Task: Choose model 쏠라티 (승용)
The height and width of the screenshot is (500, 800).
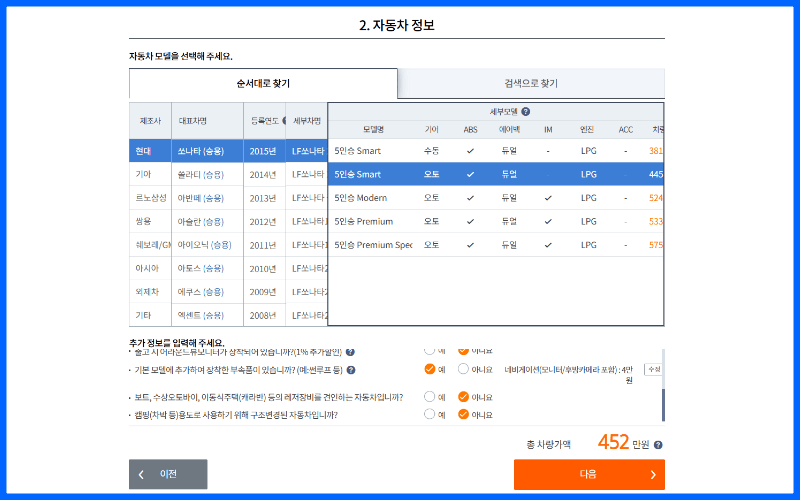Action: [x=207, y=174]
